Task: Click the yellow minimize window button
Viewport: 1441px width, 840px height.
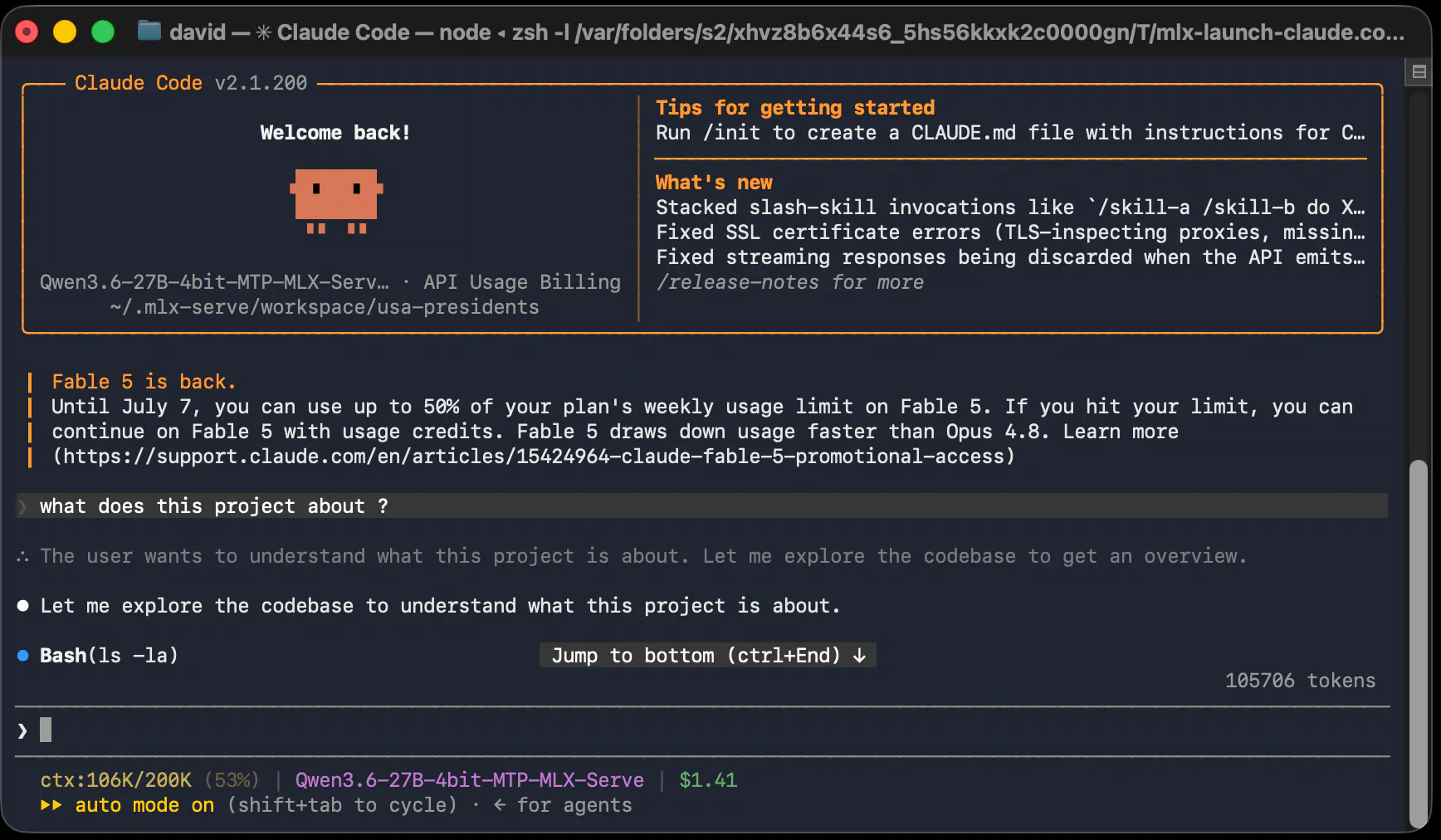Action: tap(65, 32)
